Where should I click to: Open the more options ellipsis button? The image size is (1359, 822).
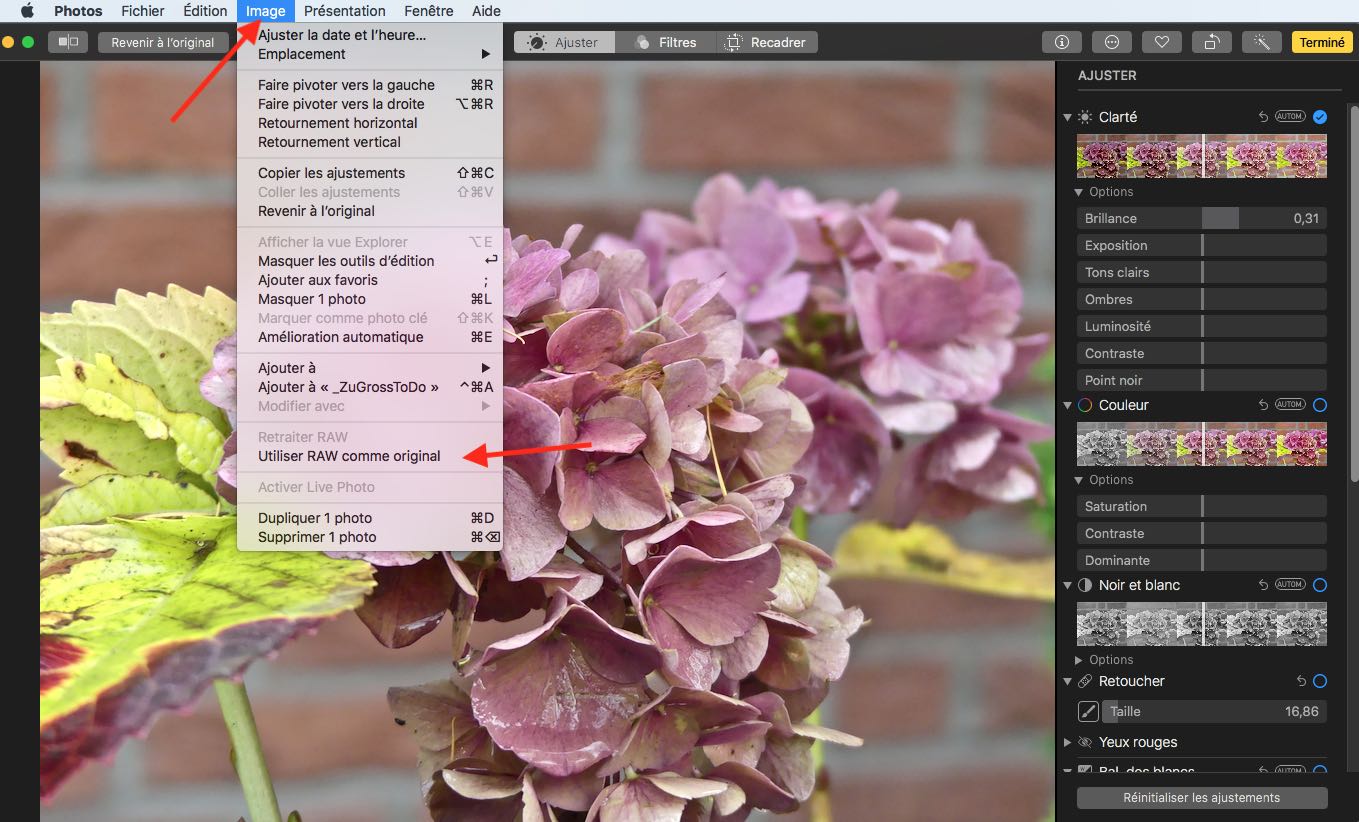(x=1112, y=42)
